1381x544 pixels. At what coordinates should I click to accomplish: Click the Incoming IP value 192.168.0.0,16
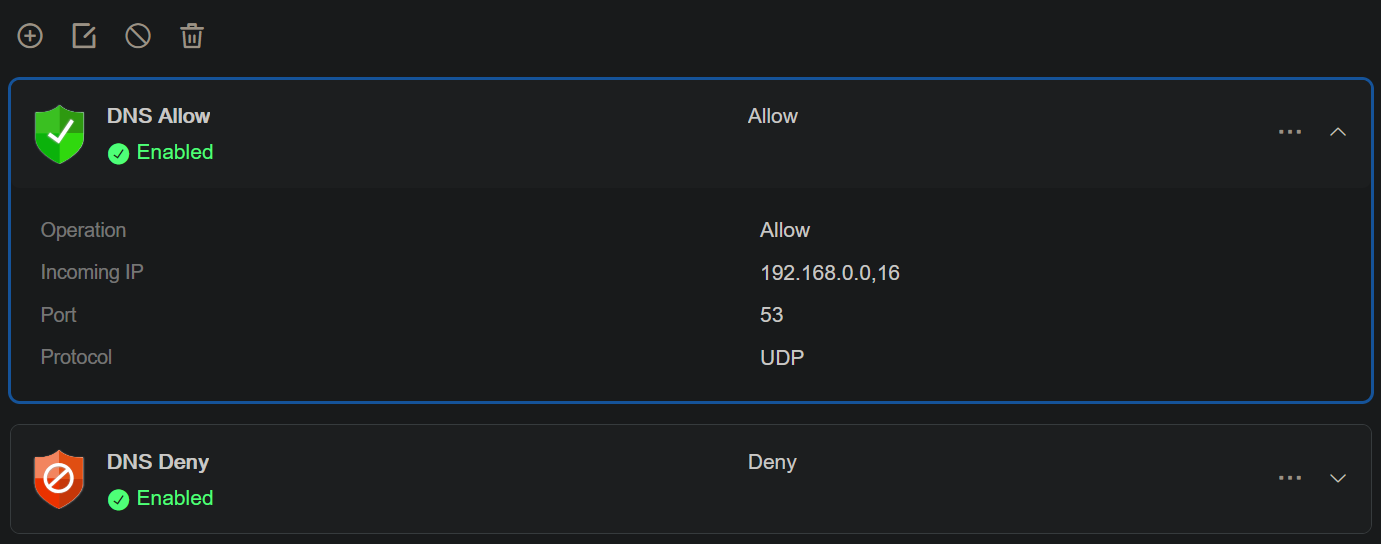pyautogui.click(x=830, y=272)
